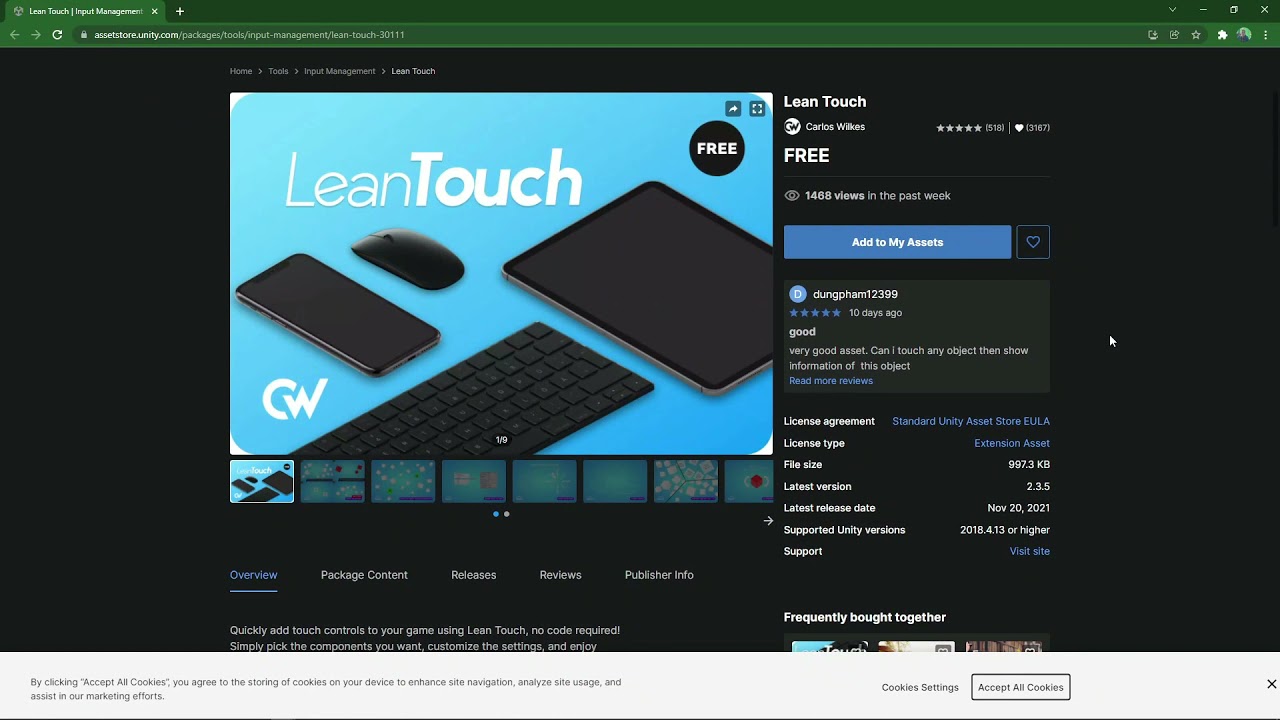Click the Carlos Wilkes publisher logo
The height and width of the screenshot is (720, 1280).
click(x=792, y=127)
